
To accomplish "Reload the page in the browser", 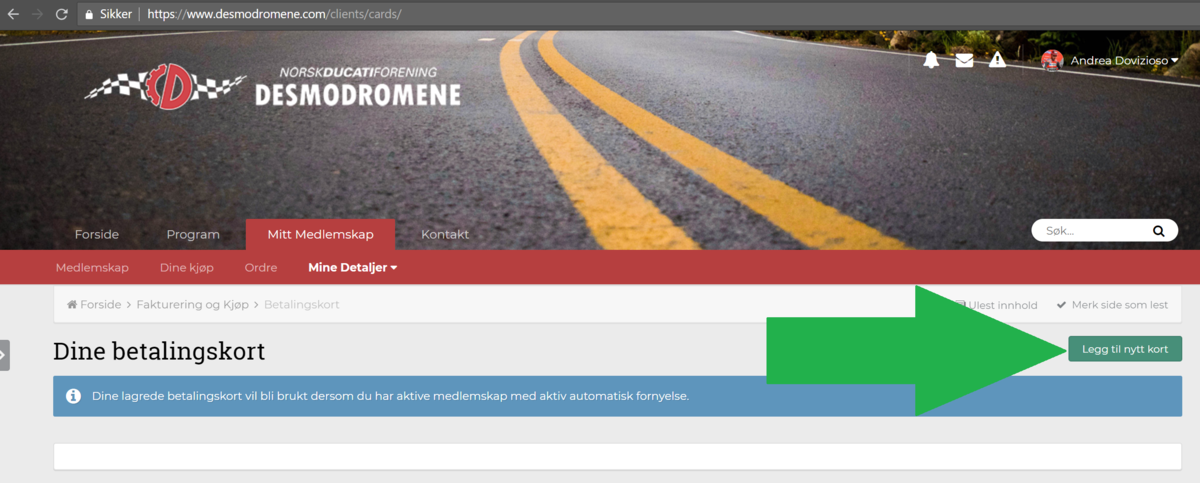I will [62, 15].
